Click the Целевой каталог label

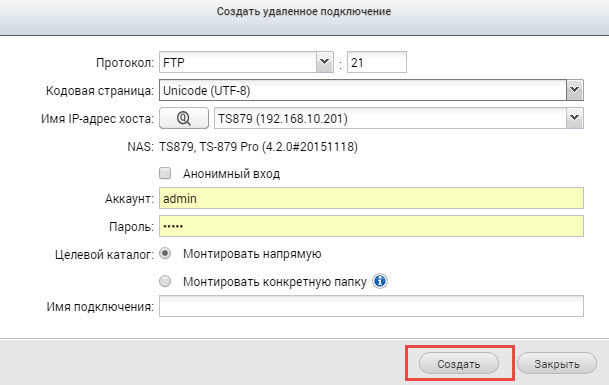(x=104, y=254)
